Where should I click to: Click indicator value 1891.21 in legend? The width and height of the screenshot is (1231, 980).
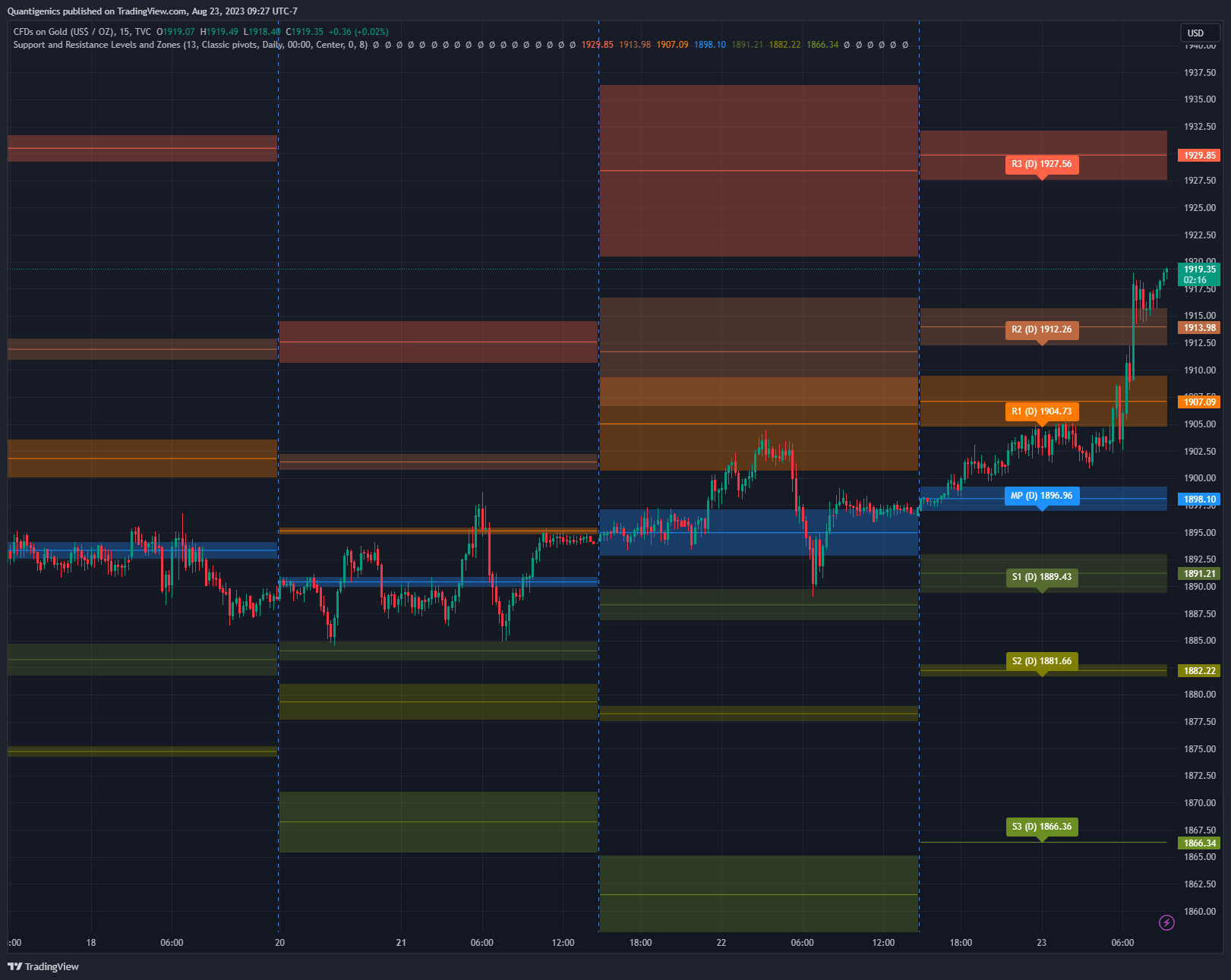tap(747, 45)
